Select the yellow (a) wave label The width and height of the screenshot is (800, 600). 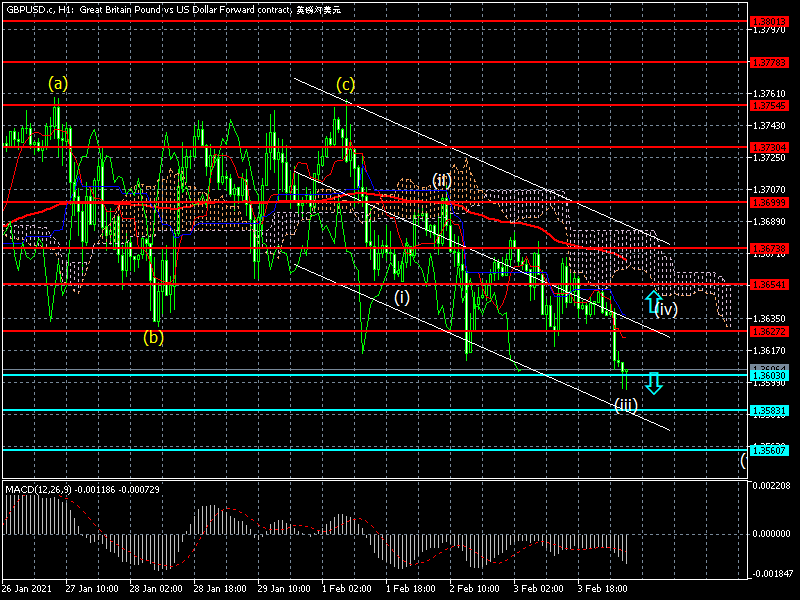tap(59, 84)
